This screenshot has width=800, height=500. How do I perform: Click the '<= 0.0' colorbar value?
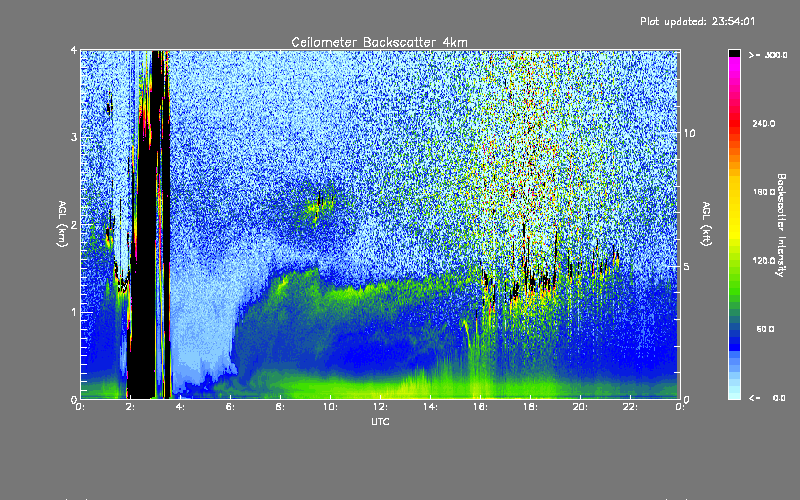[767, 398]
